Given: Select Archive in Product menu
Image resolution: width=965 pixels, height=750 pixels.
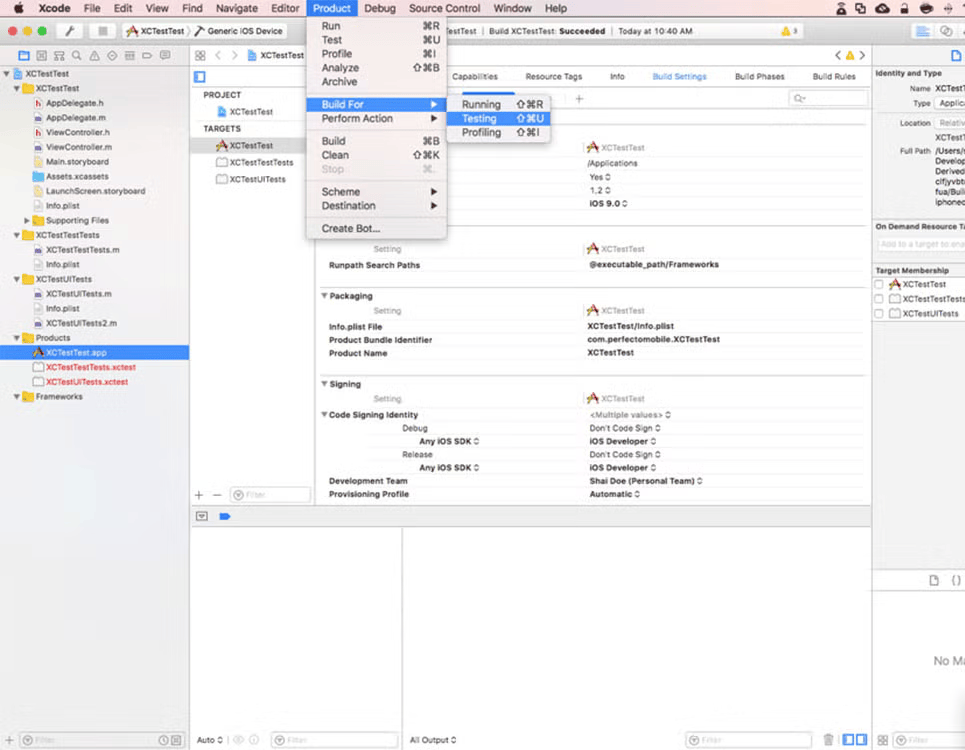Looking at the screenshot, I should click(376, 82).
